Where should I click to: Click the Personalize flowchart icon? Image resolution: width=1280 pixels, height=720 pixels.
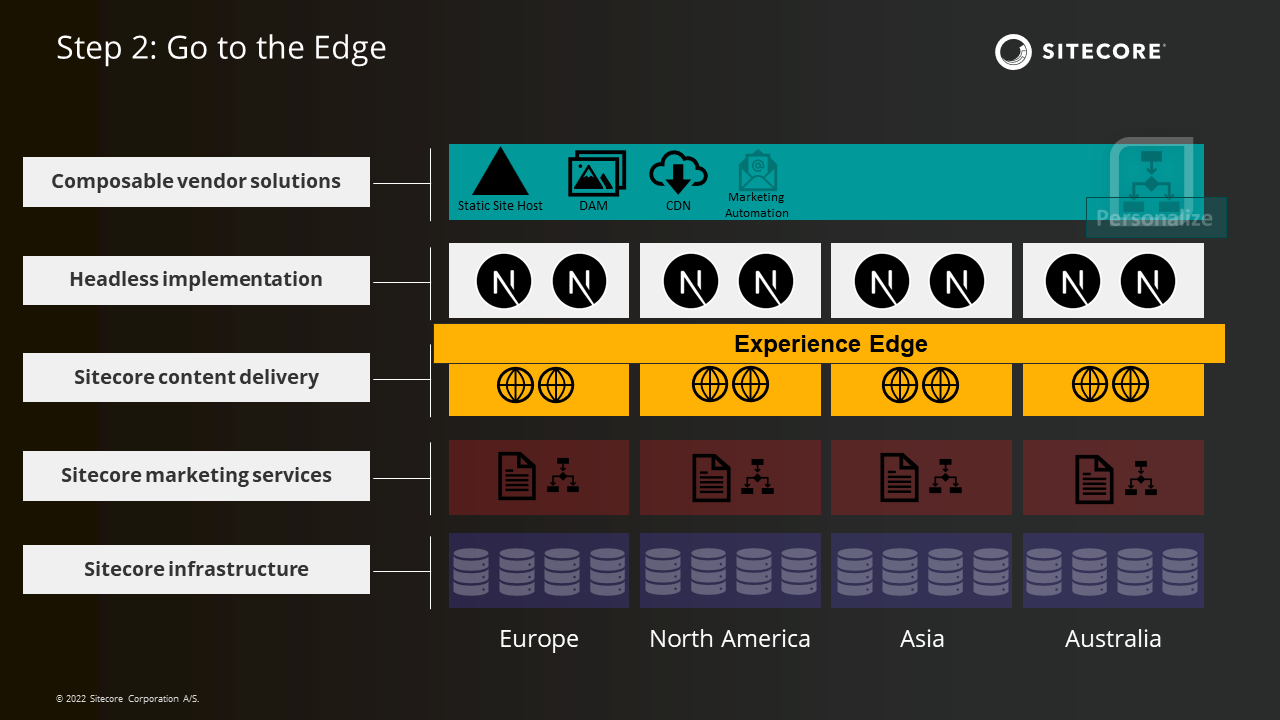(x=1151, y=179)
